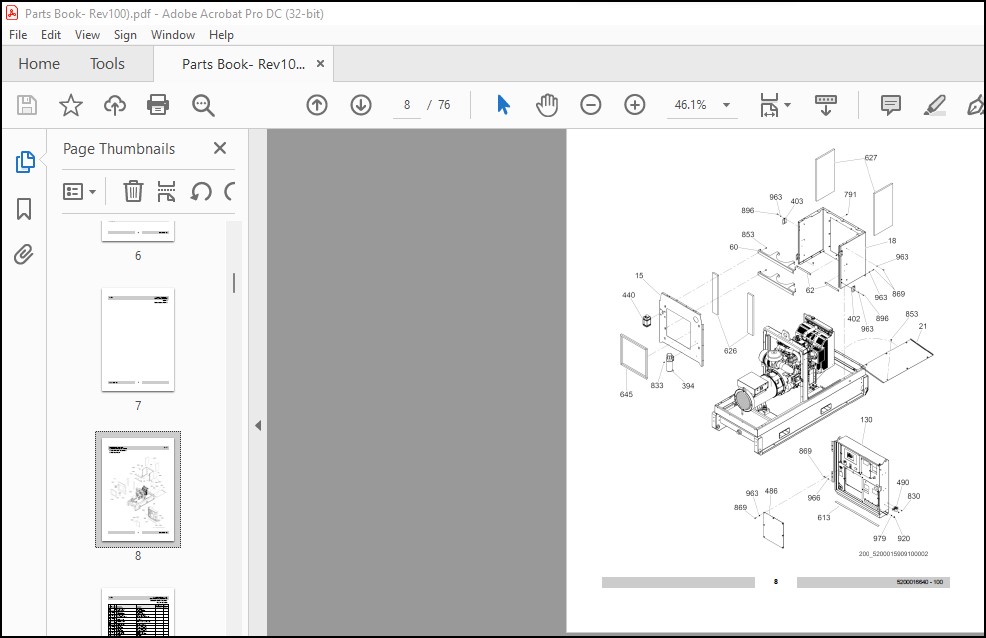The height and width of the screenshot is (638, 986).
Task: Click part label 613 in the diagram
Action: click(824, 517)
